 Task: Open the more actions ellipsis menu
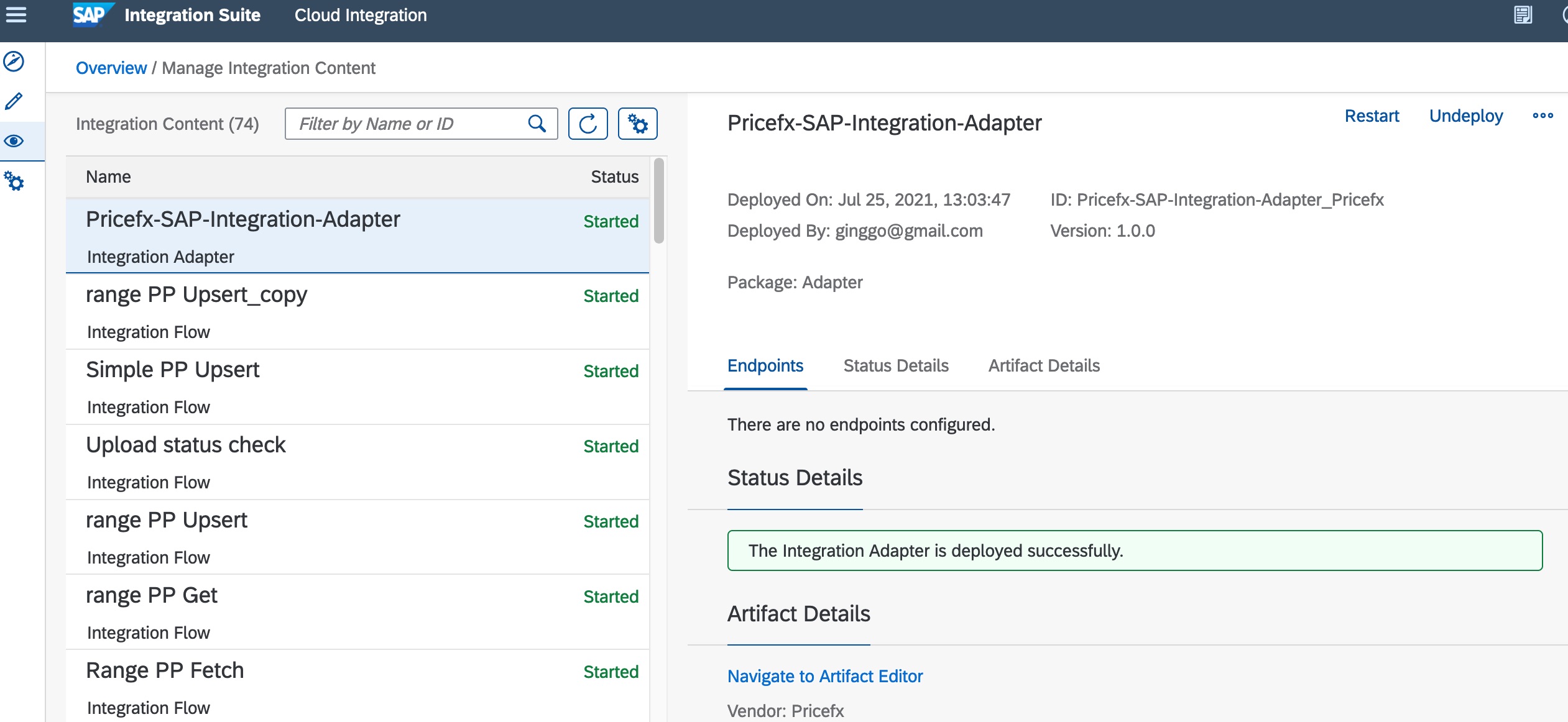click(x=1543, y=116)
